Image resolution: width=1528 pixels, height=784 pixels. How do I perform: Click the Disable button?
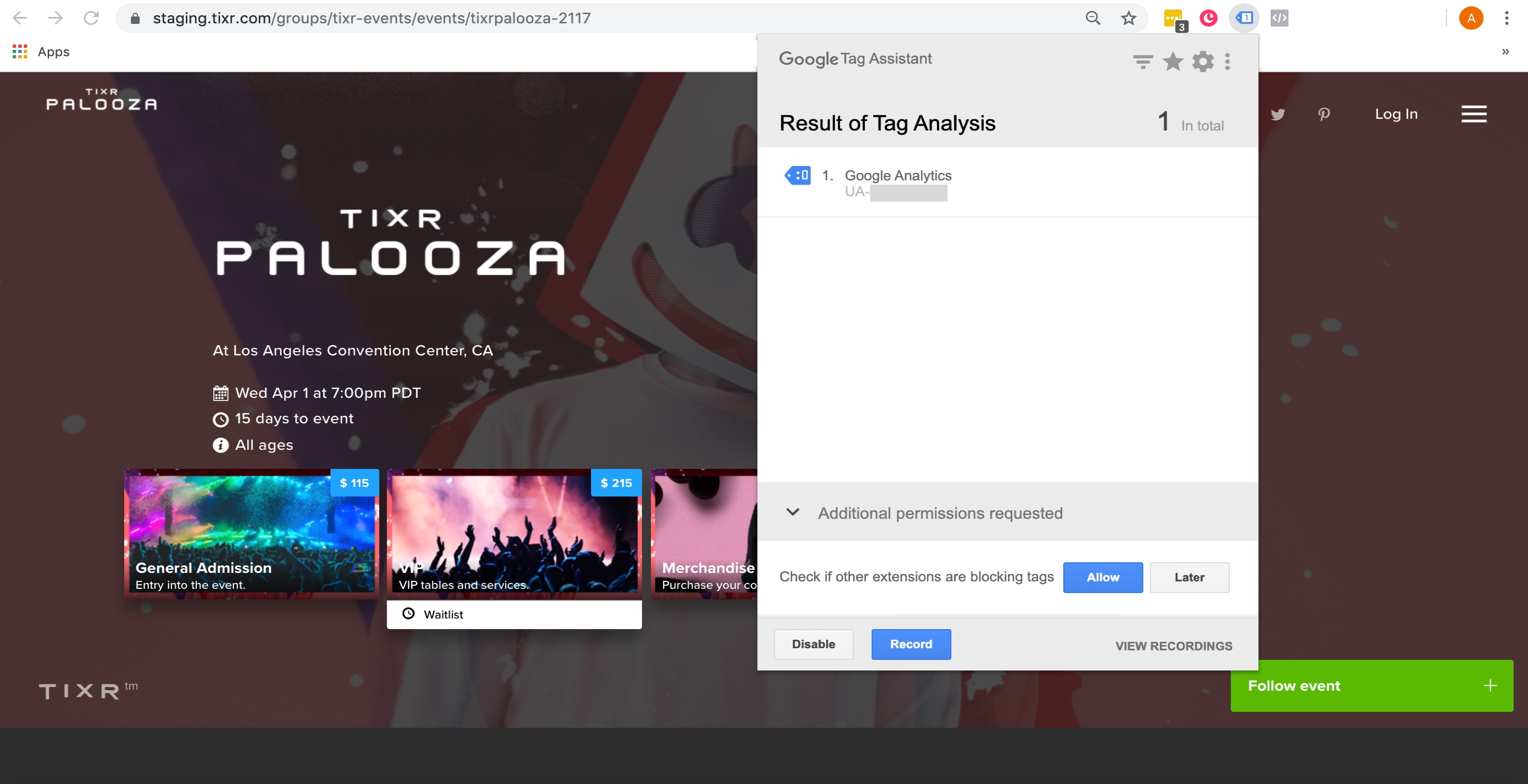coord(813,644)
